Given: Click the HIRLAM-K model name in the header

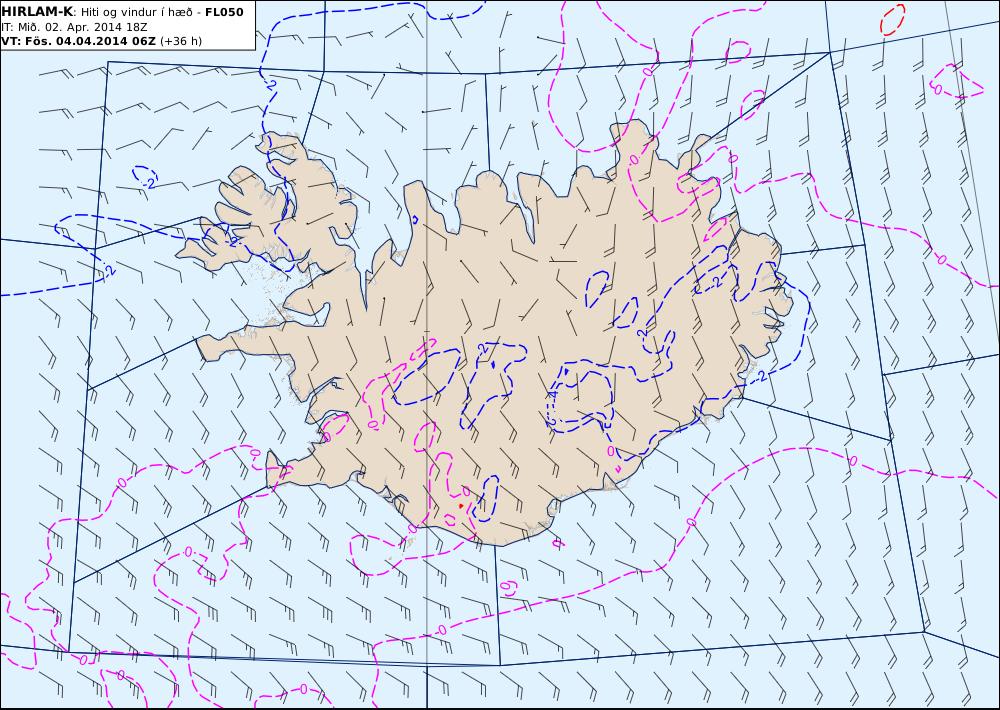Looking at the screenshot, I should coord(38,12).
